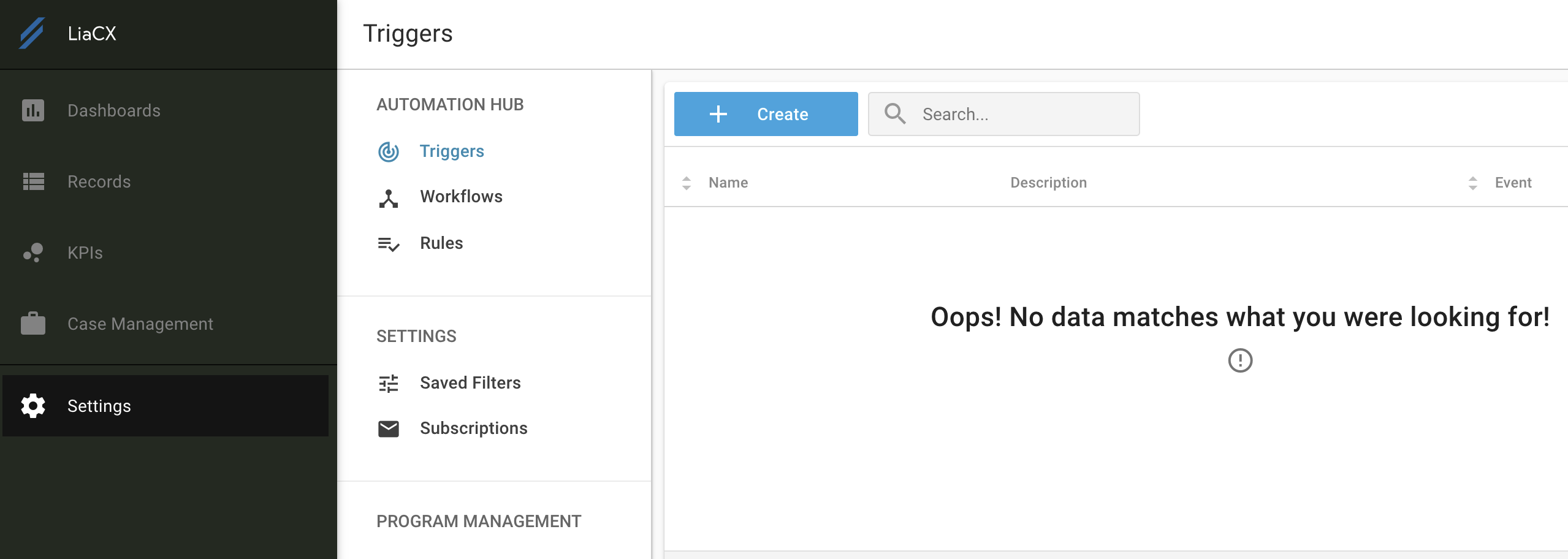
Task: Navigate to Case Management
Action: point(166,324)
